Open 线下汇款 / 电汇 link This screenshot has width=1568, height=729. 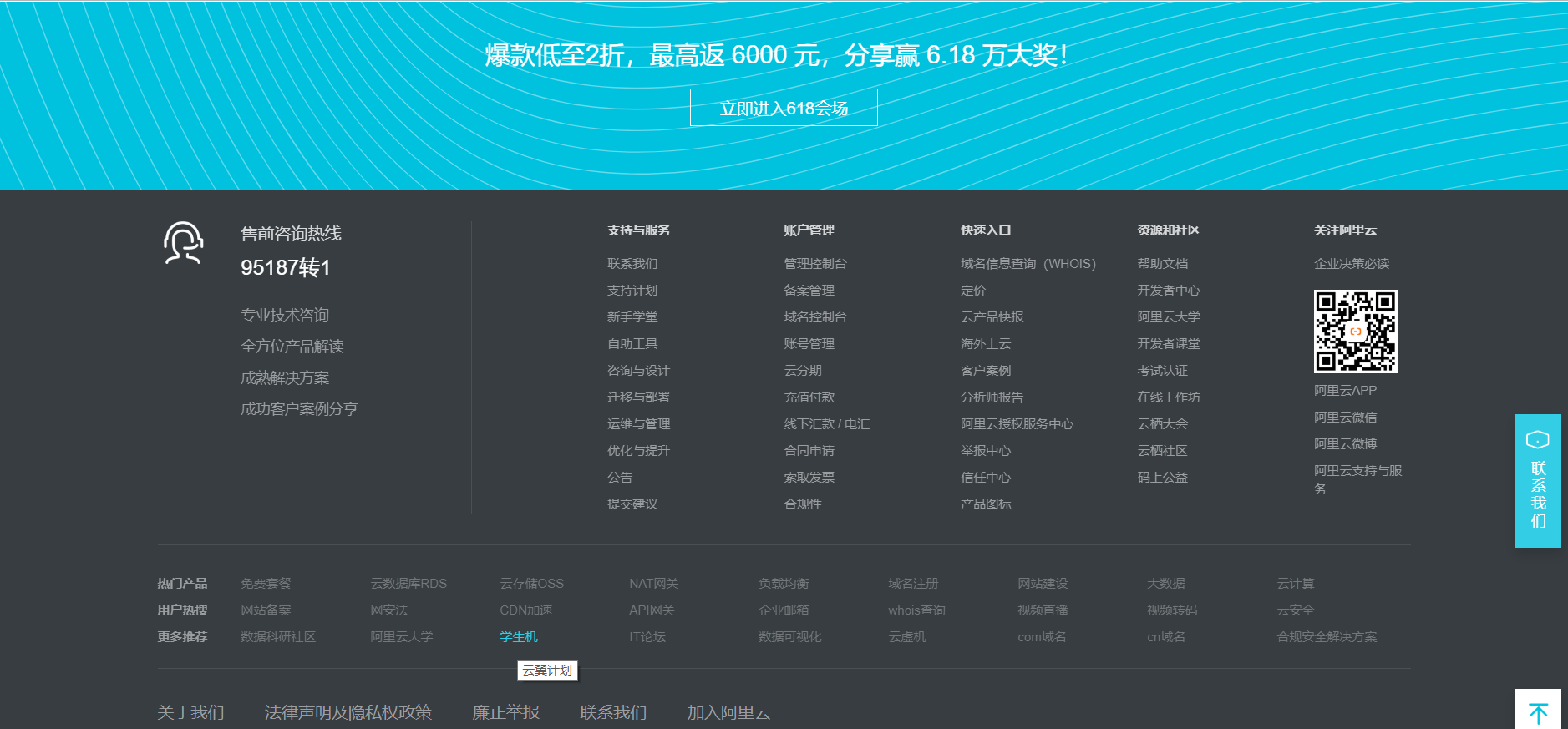click(x=827, y=424)
